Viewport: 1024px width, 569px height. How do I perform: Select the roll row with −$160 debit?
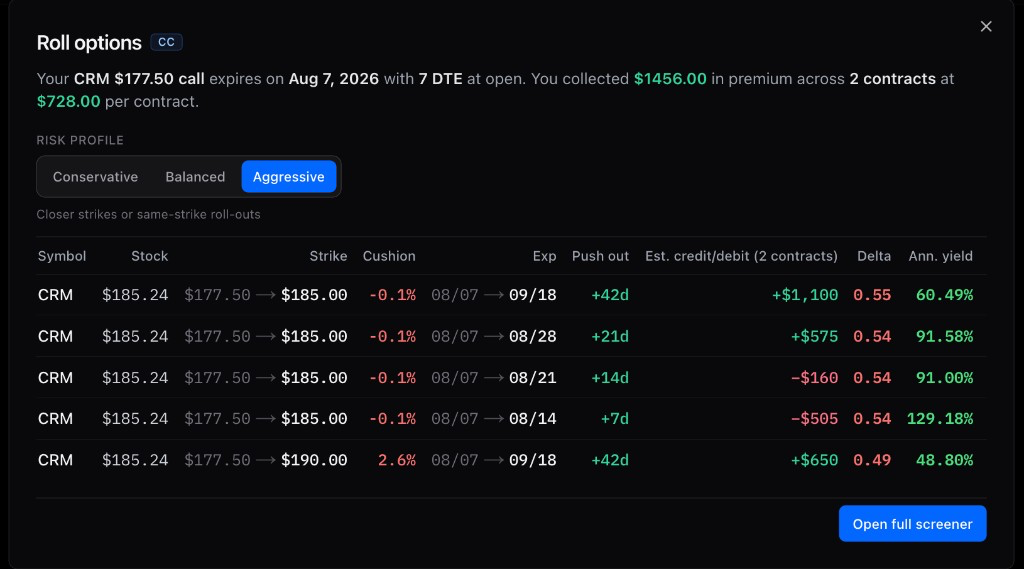pos(511,378)
